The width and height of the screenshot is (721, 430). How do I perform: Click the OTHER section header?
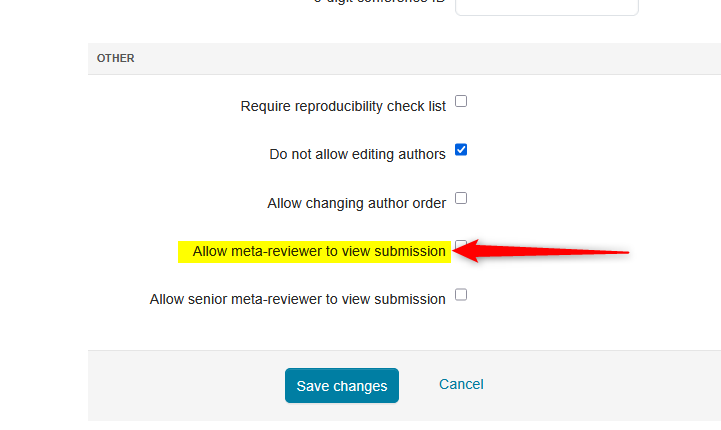(116, 58)
